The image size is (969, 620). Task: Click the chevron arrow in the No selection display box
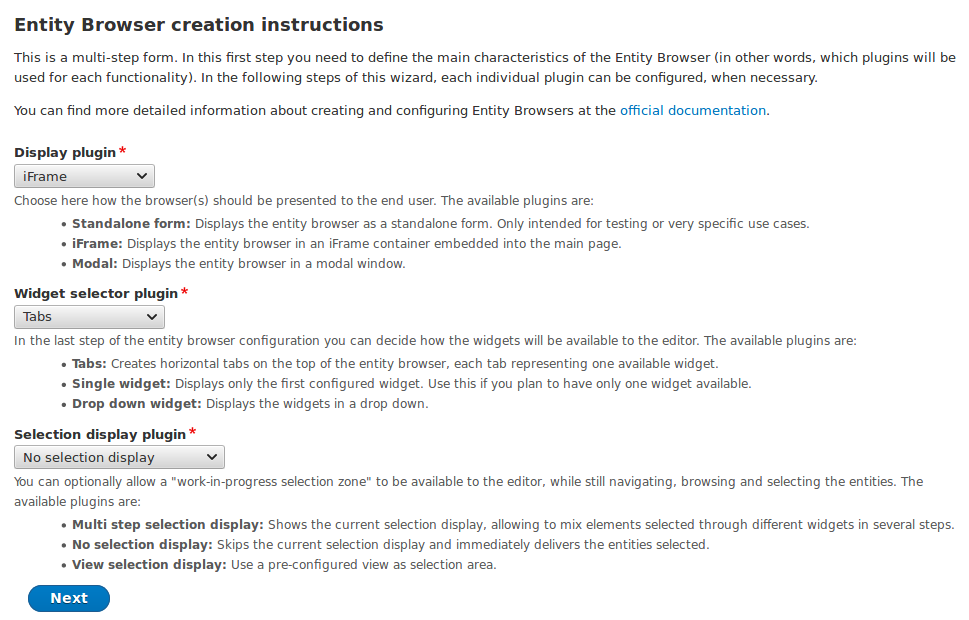(x=211, y=457)
